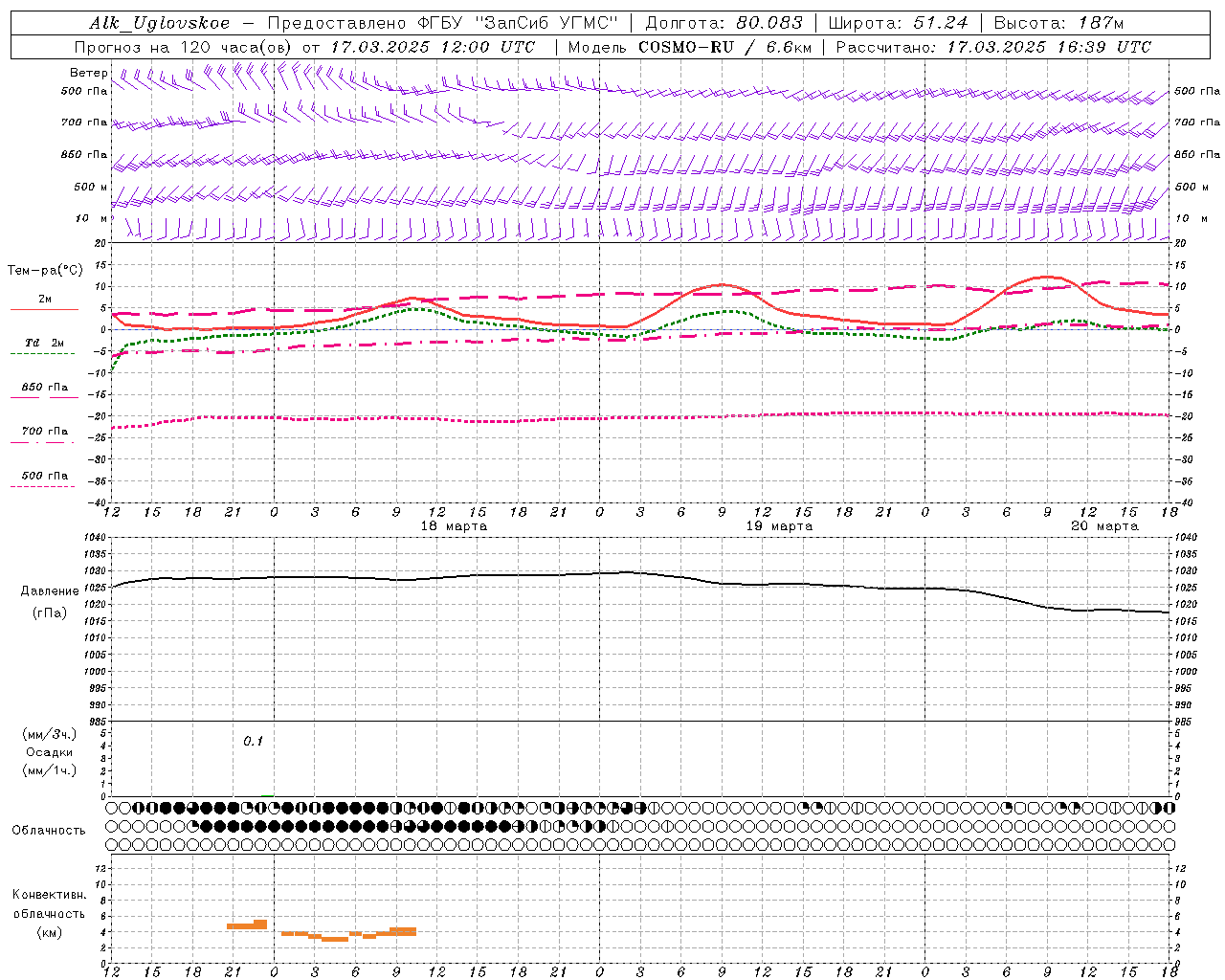Click the right-side '700 гПа' wind level label
The width and height of the screenshot is (1225, 980).
pyautogui.click(x=1197, y=122)
